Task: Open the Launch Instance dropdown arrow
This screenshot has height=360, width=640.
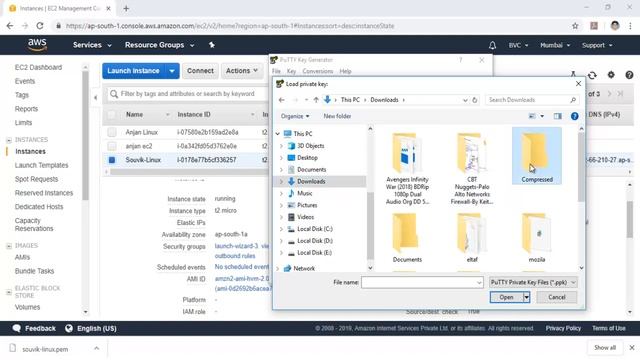Action: 172,71
